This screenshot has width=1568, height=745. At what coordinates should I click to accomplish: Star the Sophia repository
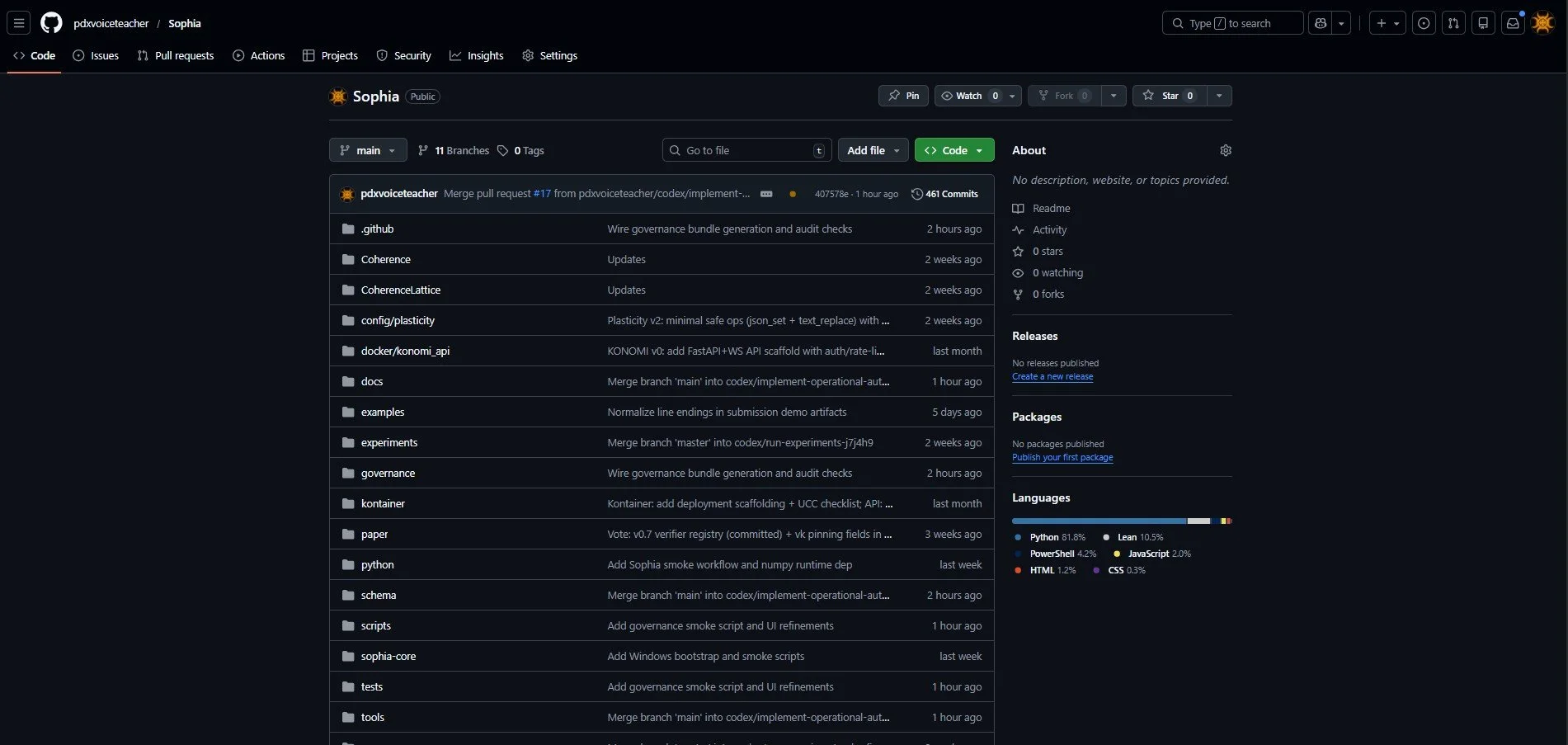(x=1170, y=96)
